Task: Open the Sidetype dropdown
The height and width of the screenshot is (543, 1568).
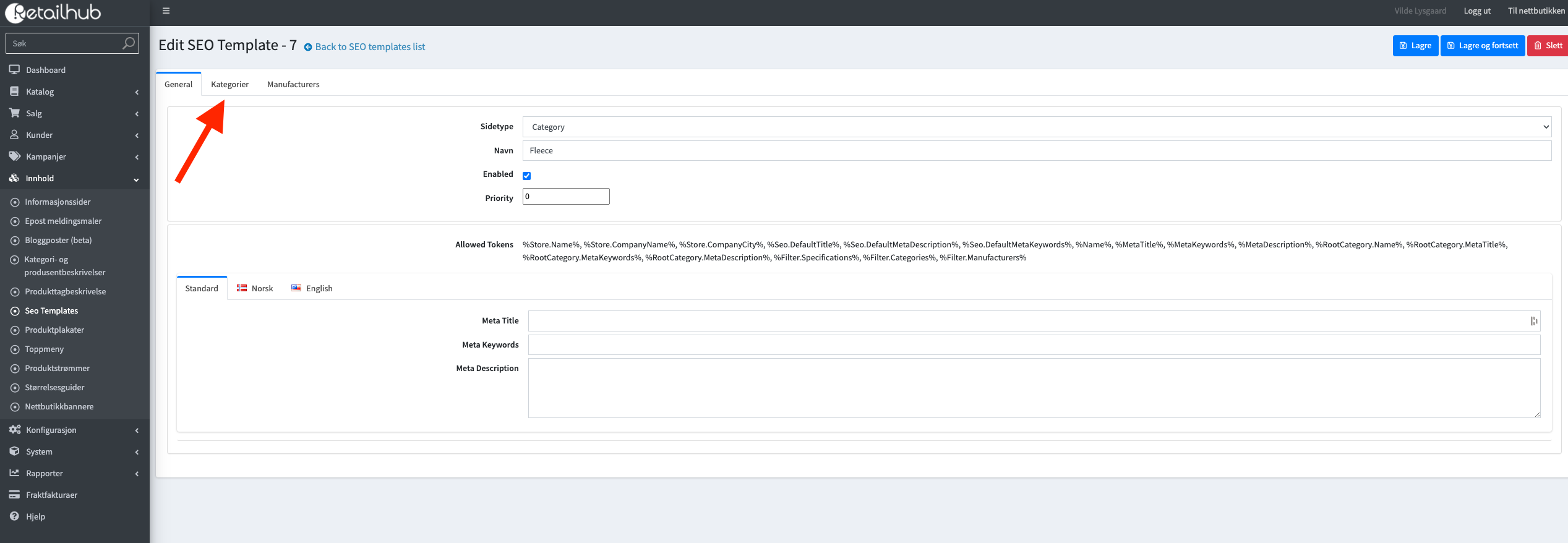Action: pyautogui.click(x=1036, y=127)
